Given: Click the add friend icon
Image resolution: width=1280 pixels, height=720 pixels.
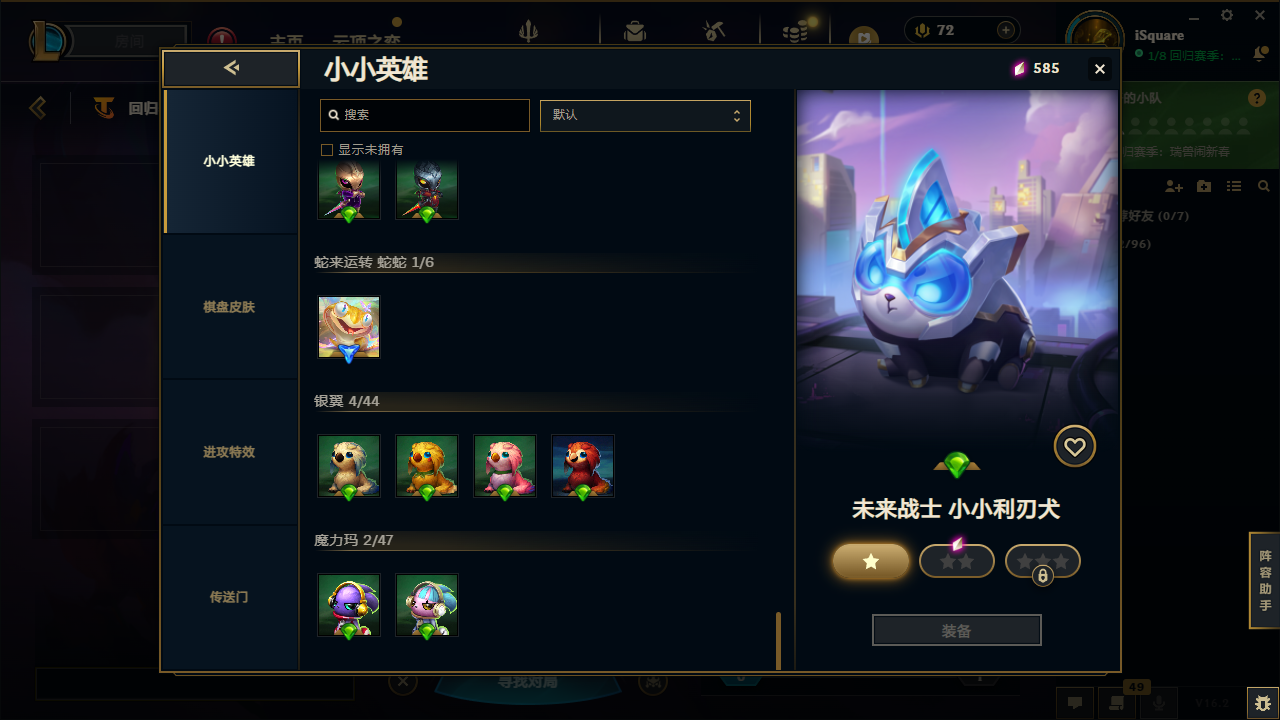Looking at the screenshot, I should (x=1174, y=187).
